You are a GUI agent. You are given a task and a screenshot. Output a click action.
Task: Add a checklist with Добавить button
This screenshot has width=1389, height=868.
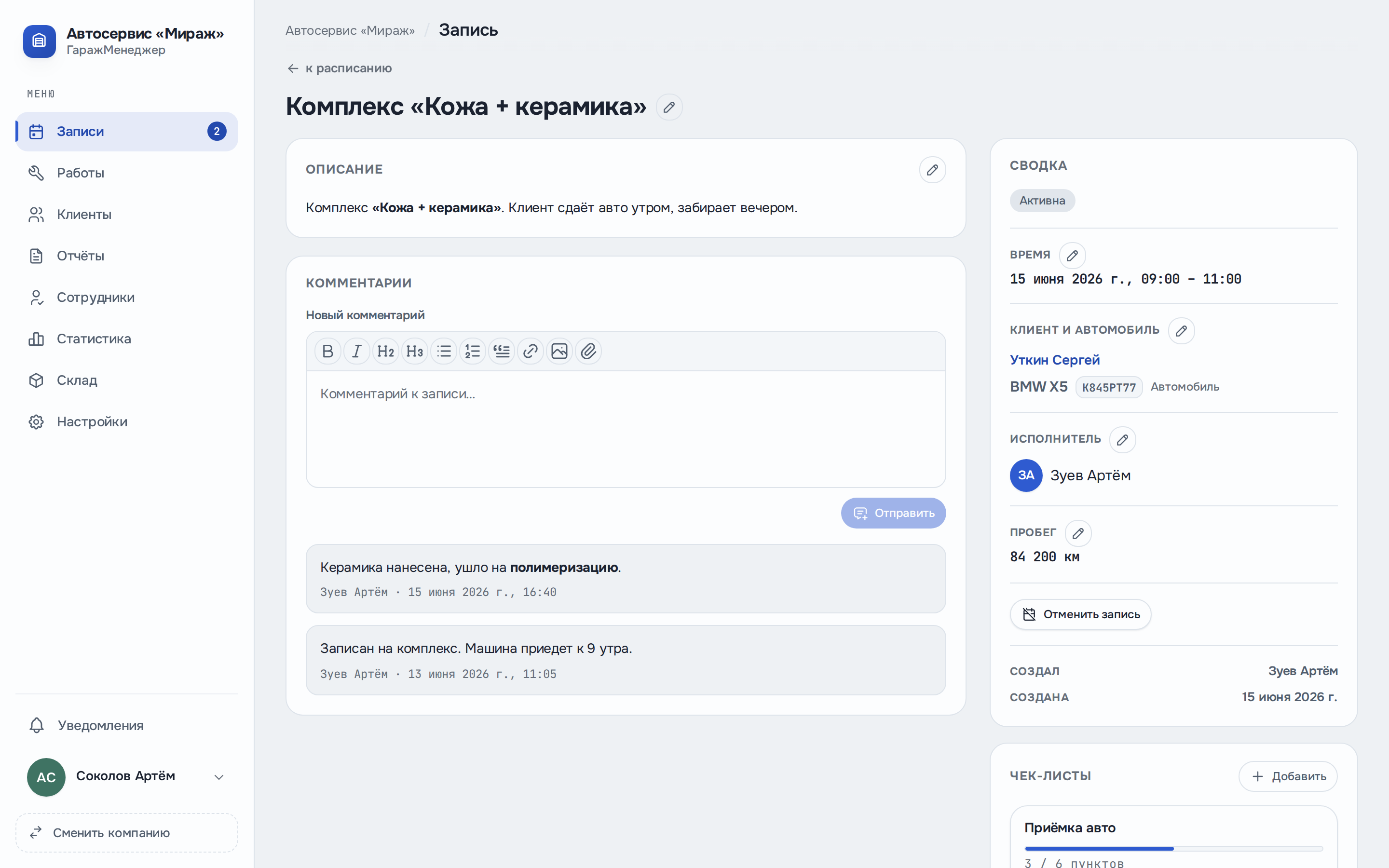click(1287, 776)
